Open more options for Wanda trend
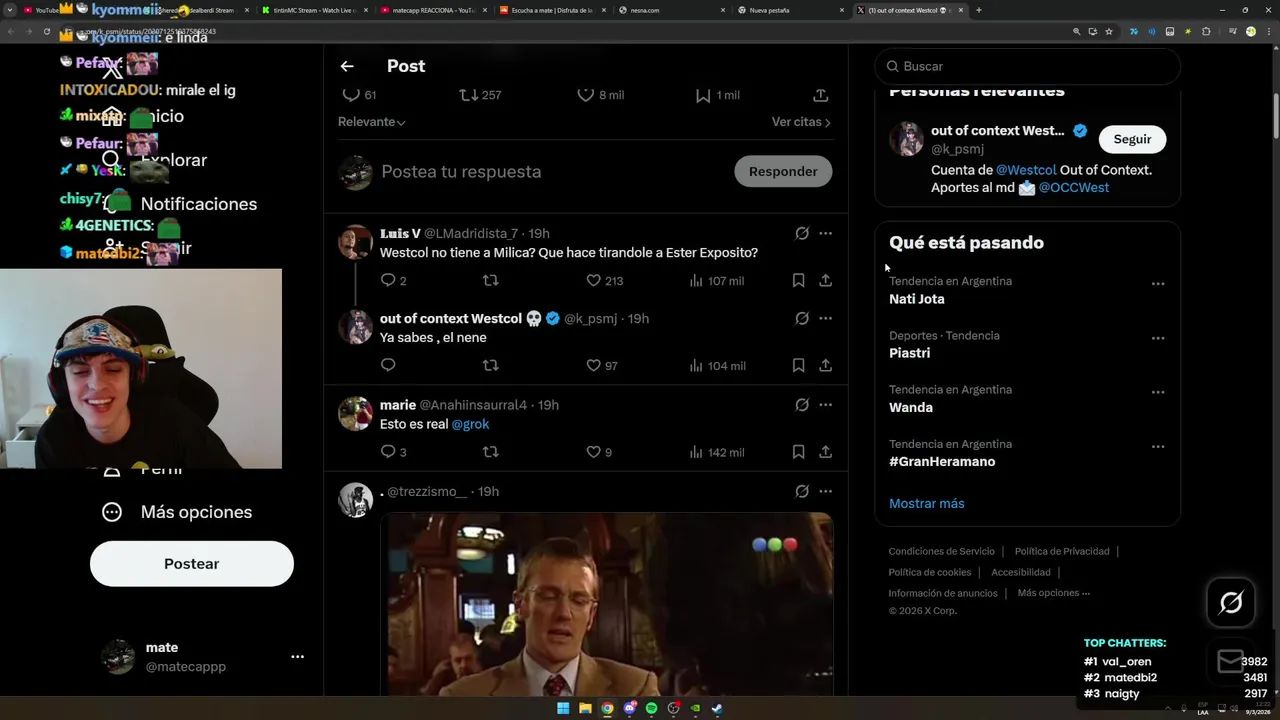Viewport: 1280px width, 720px height. click(x=1158, y=392)
